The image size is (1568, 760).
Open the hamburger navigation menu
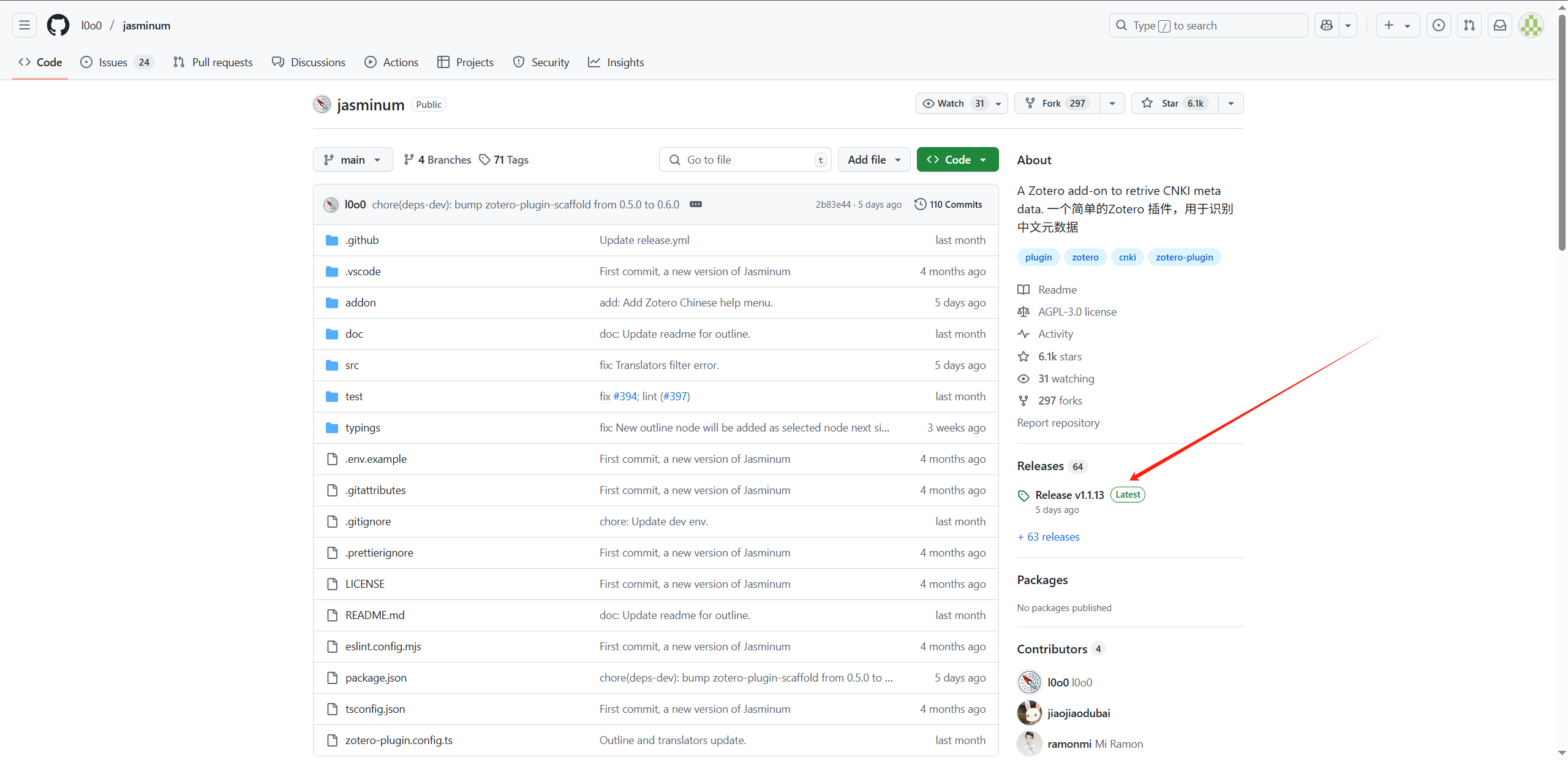click(24, 25)
